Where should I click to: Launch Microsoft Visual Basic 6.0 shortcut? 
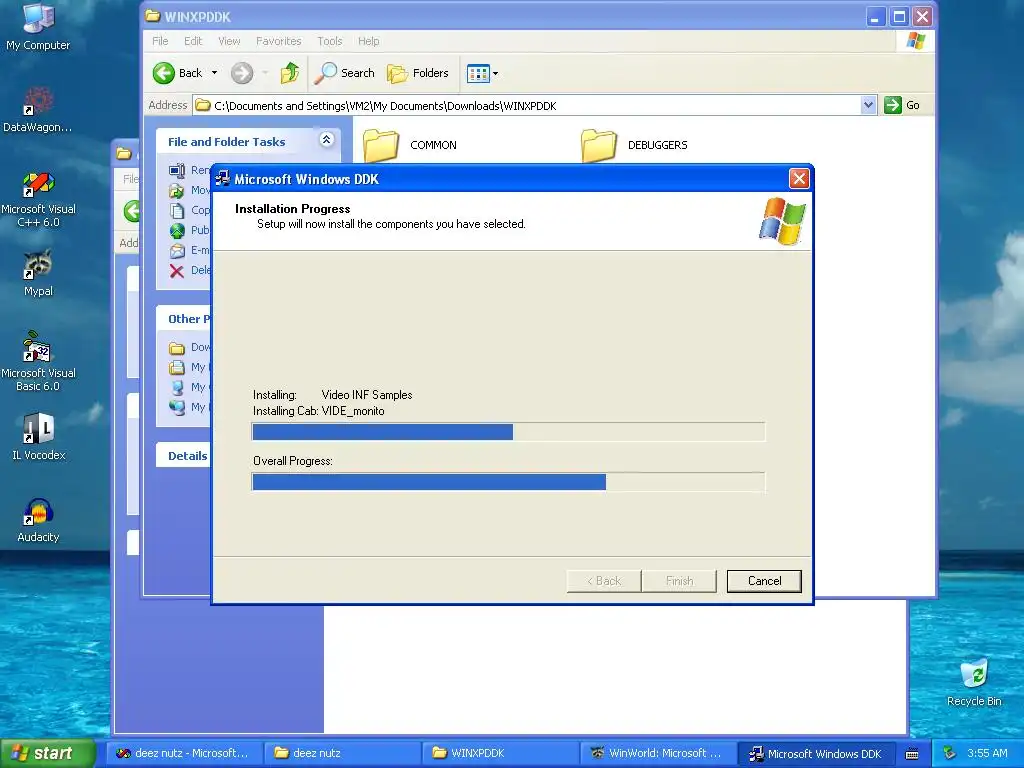[38, 362]
